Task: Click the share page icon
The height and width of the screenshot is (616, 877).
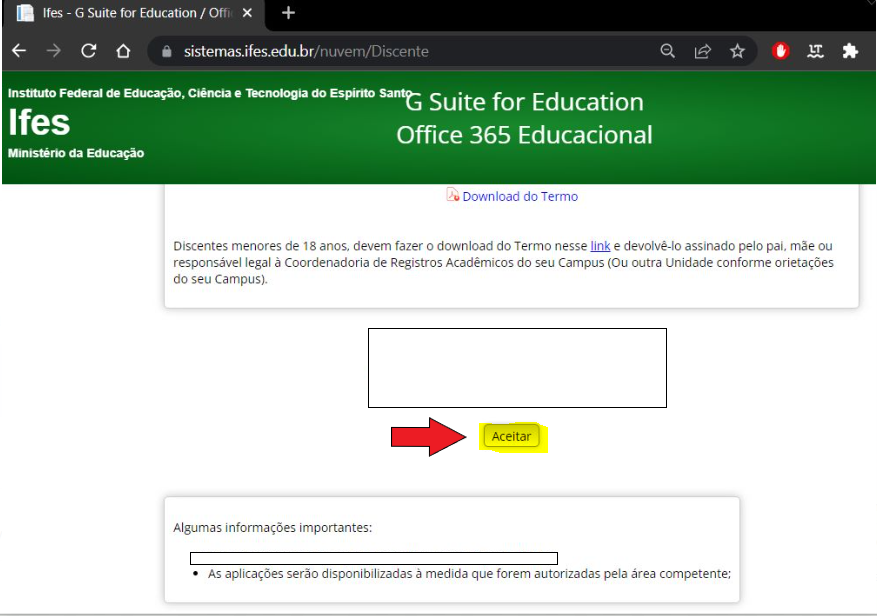Action: [703, 51]
